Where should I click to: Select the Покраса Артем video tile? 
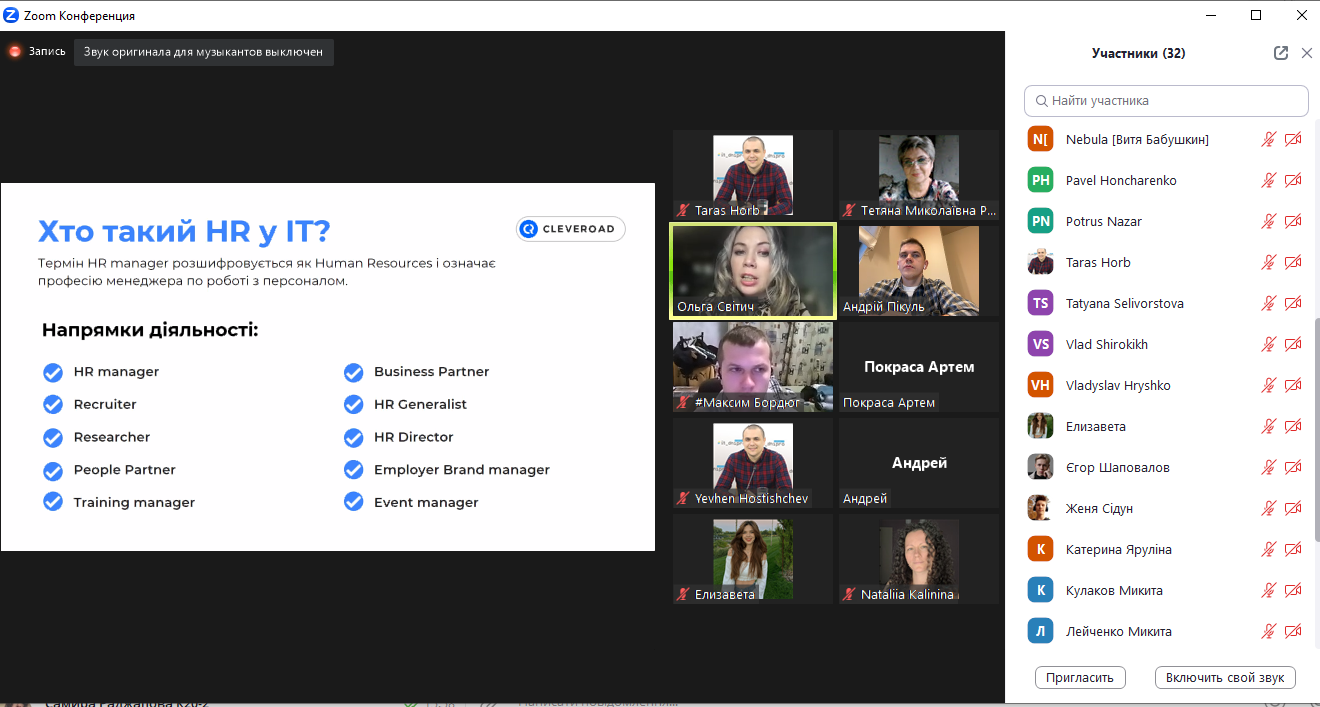[x=919, y=367]
